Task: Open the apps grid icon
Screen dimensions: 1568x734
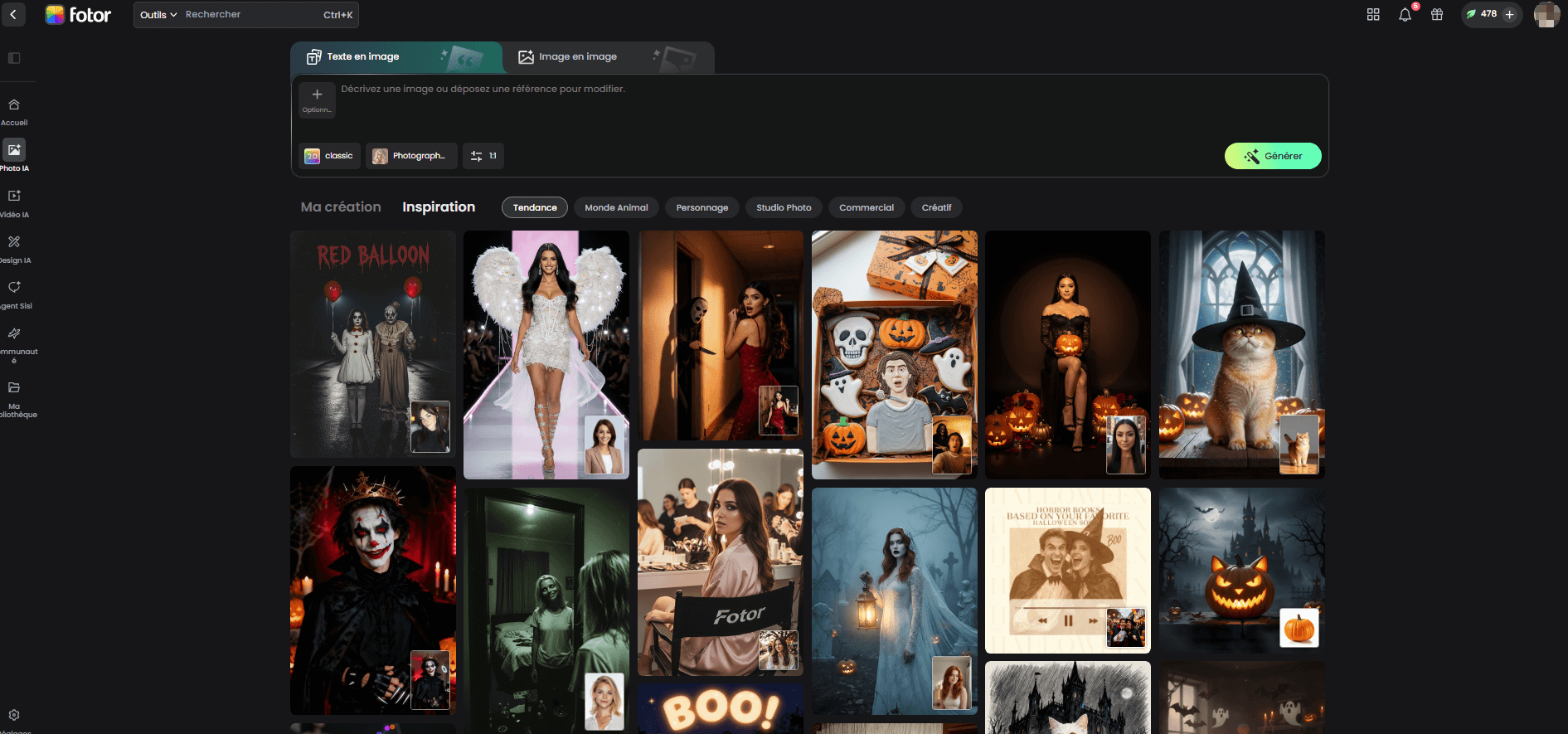Action: (1373, 15)
